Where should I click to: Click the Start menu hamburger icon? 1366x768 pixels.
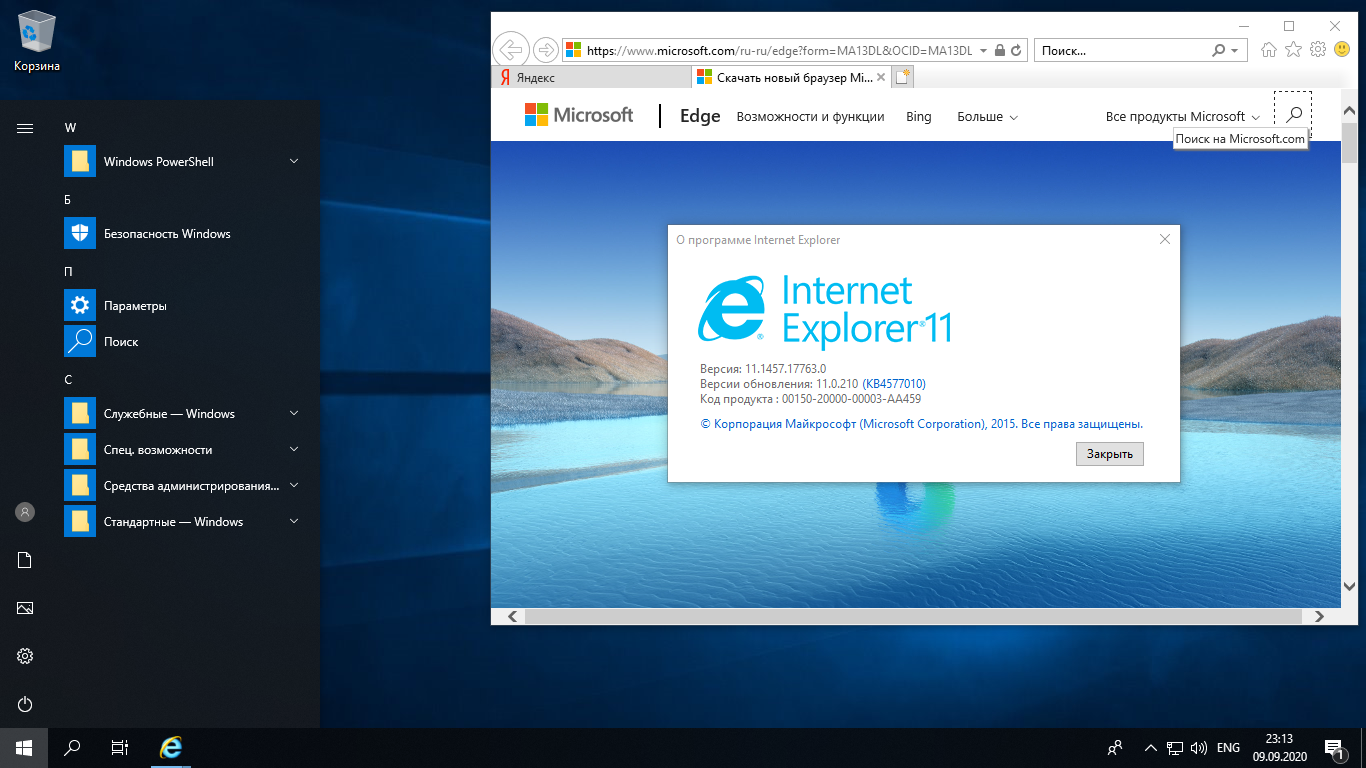(x=25, y=128)
